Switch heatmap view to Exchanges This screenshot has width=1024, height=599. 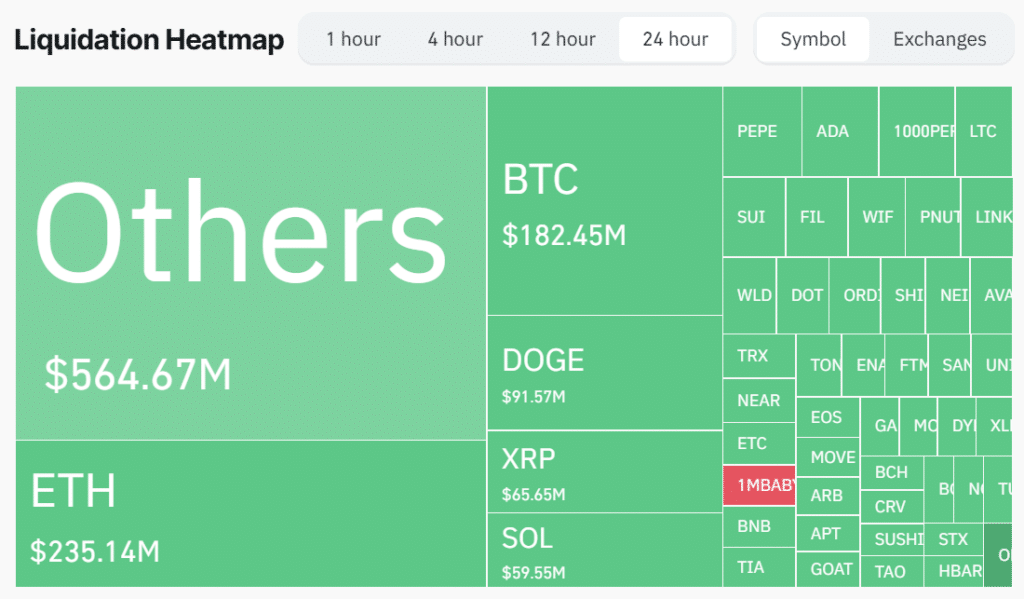click(939, 39)
